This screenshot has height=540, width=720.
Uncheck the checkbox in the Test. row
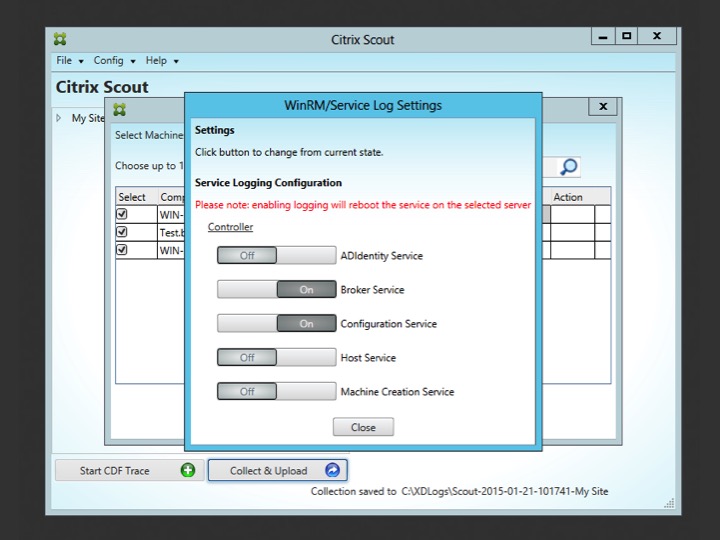pyautogui.click(x=122, y=232)
